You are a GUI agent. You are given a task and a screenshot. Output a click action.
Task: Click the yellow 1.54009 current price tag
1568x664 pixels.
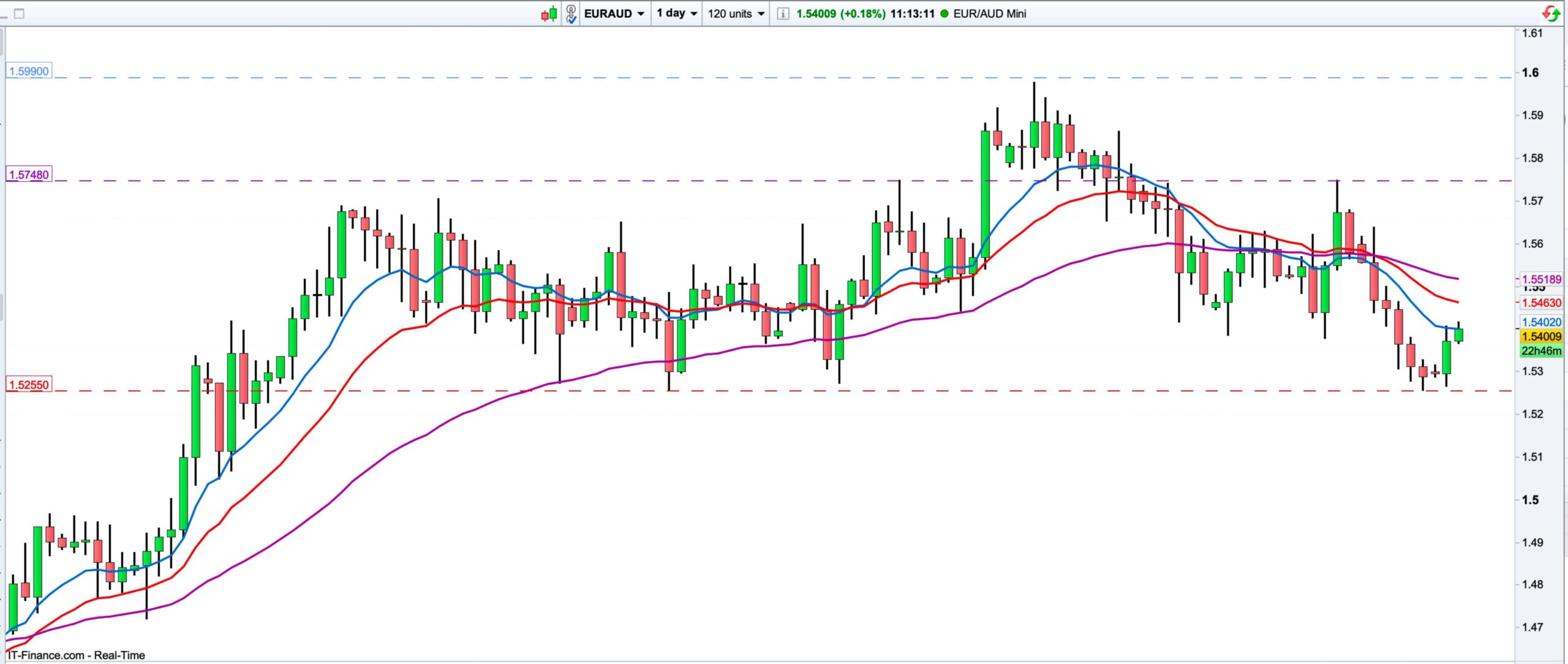point(1541,336)
